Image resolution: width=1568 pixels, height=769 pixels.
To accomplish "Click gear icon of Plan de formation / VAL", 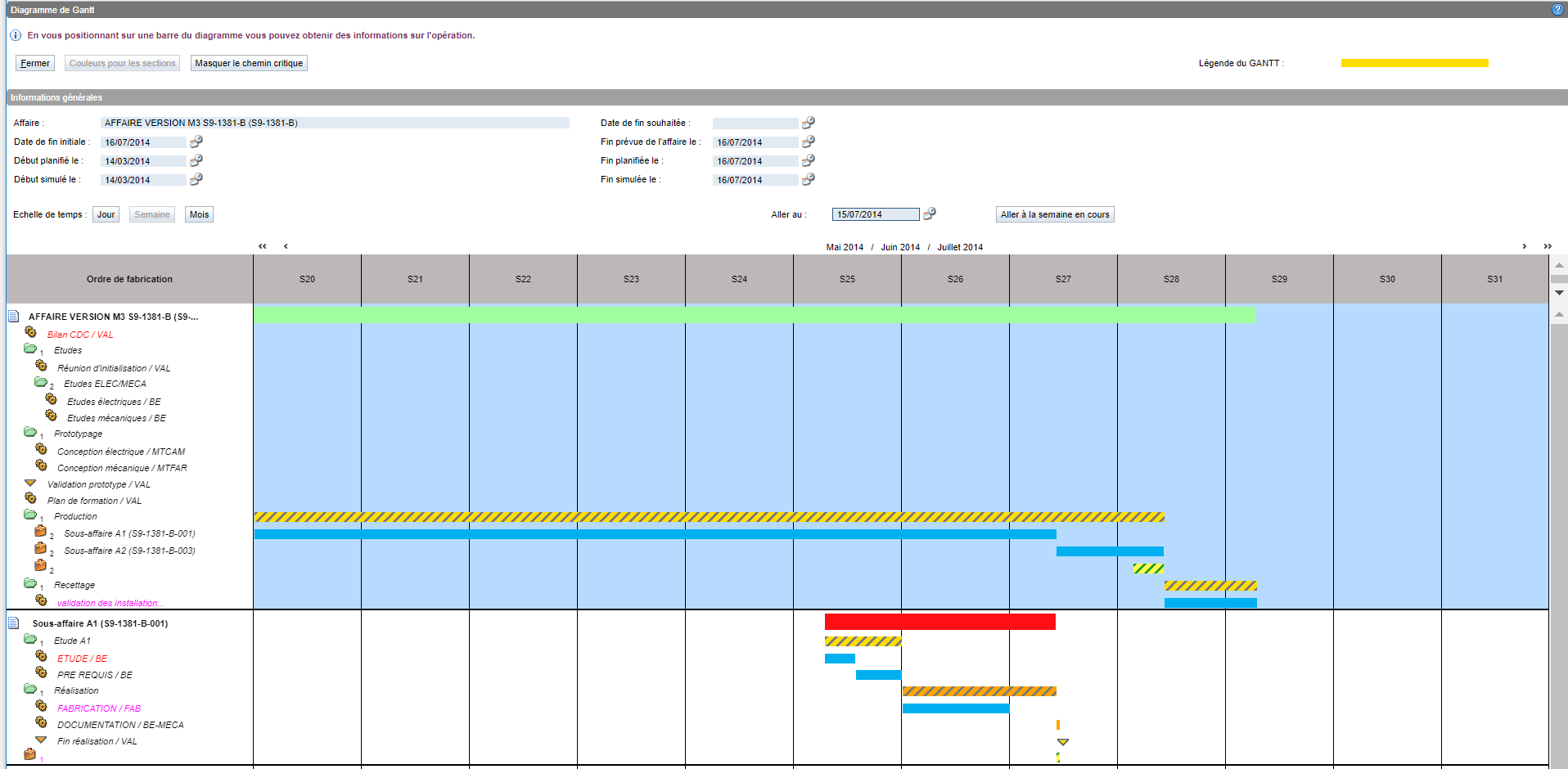I will tap(30, 498).
